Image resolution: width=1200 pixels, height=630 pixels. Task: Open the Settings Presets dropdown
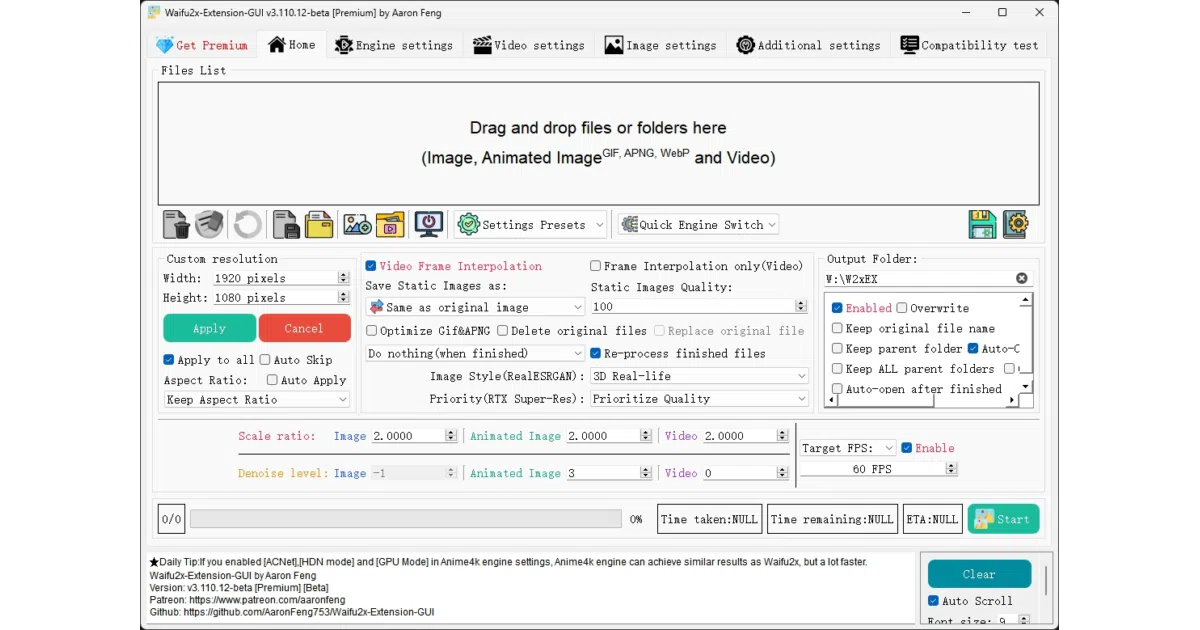coord(531,225)
